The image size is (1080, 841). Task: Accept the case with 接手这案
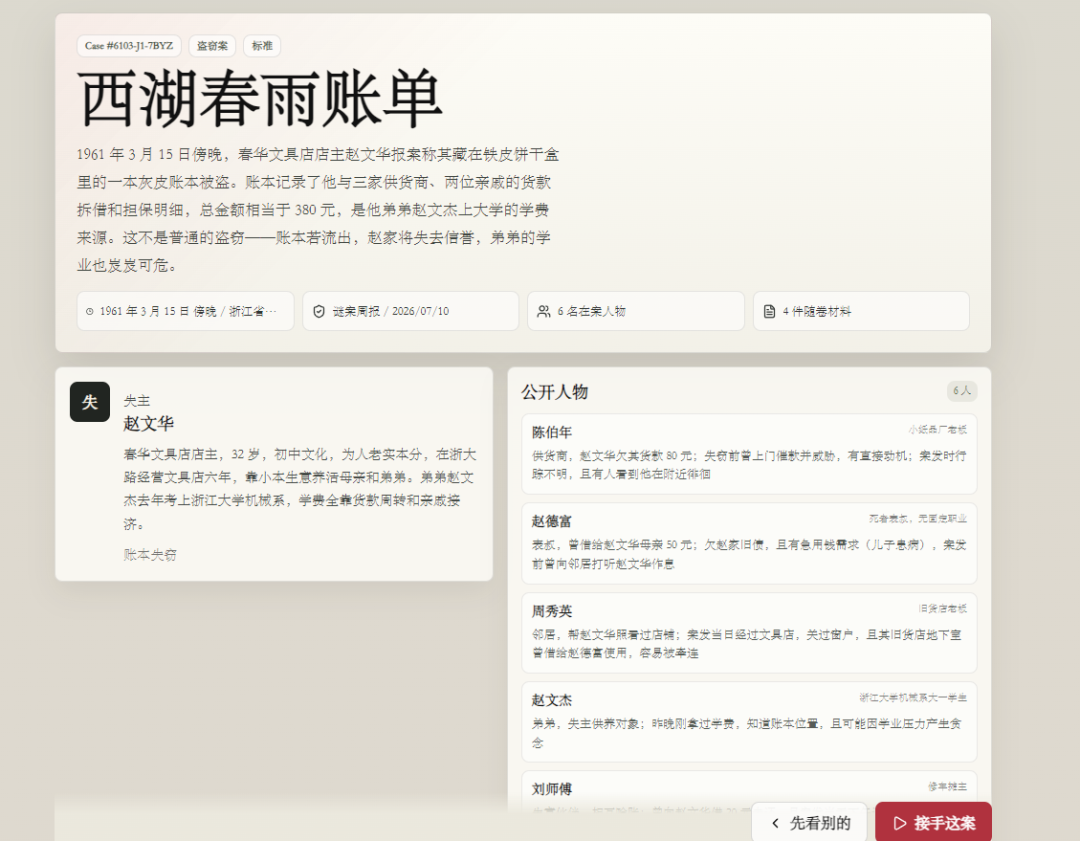[x=933, y=822]
